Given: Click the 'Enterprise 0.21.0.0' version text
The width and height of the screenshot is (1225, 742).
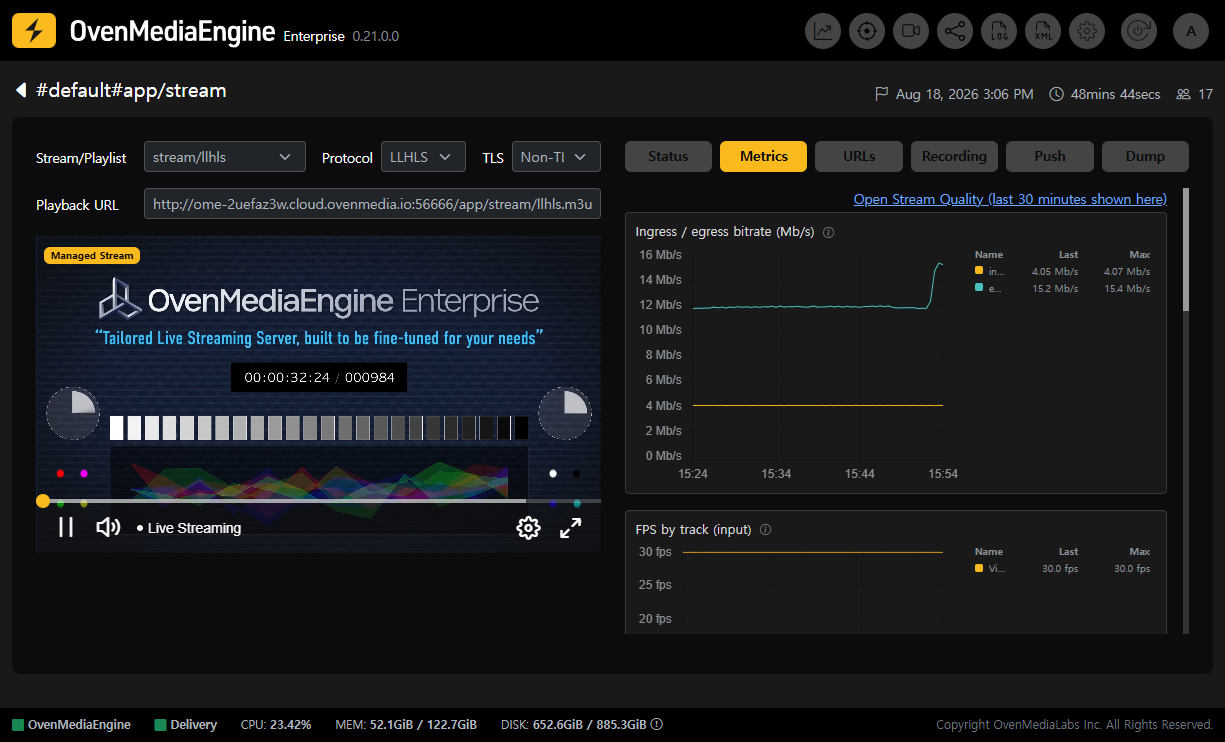Looking at the screenshot, I should [341, 36].
